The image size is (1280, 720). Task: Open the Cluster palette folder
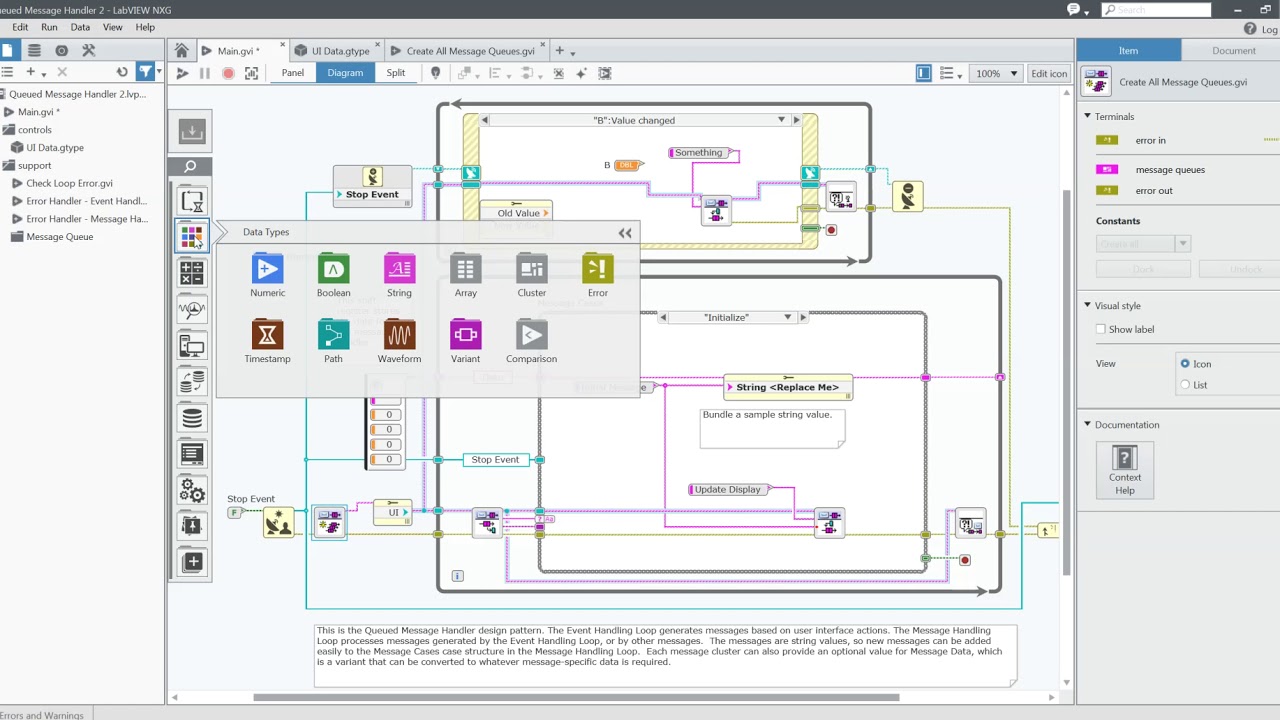(x=532, y=276)
